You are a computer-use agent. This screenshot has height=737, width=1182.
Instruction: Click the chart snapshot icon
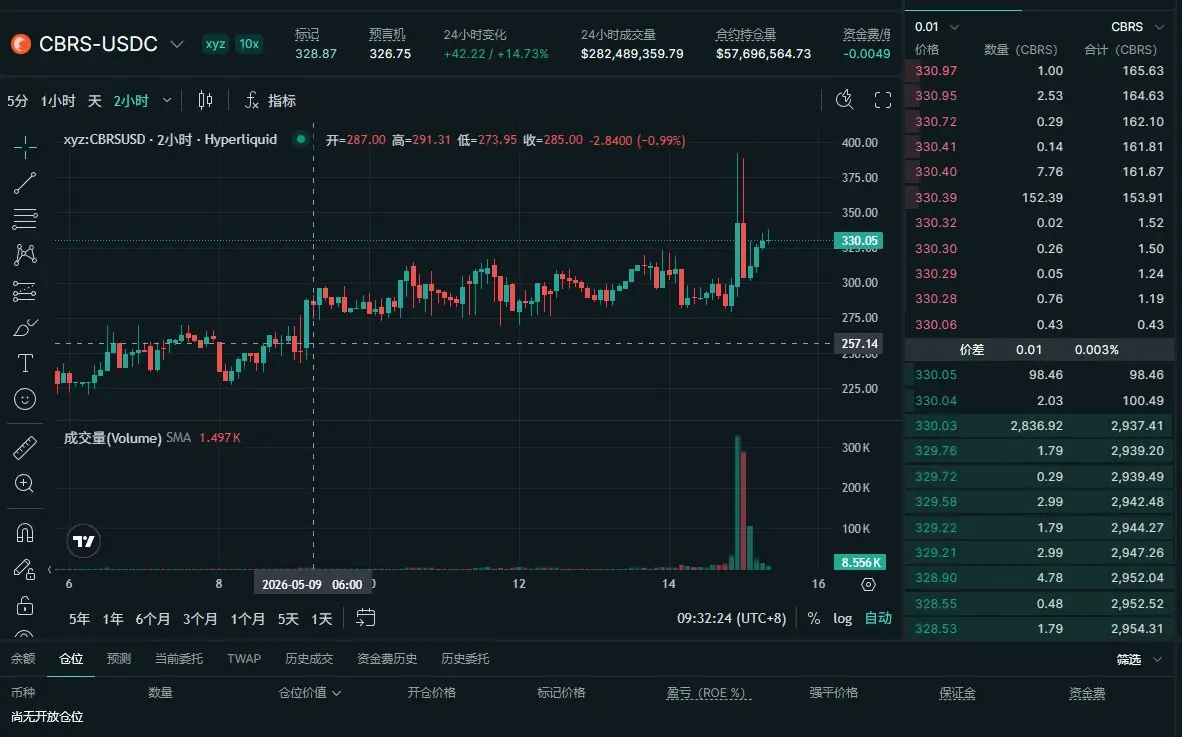click(844, 99)
